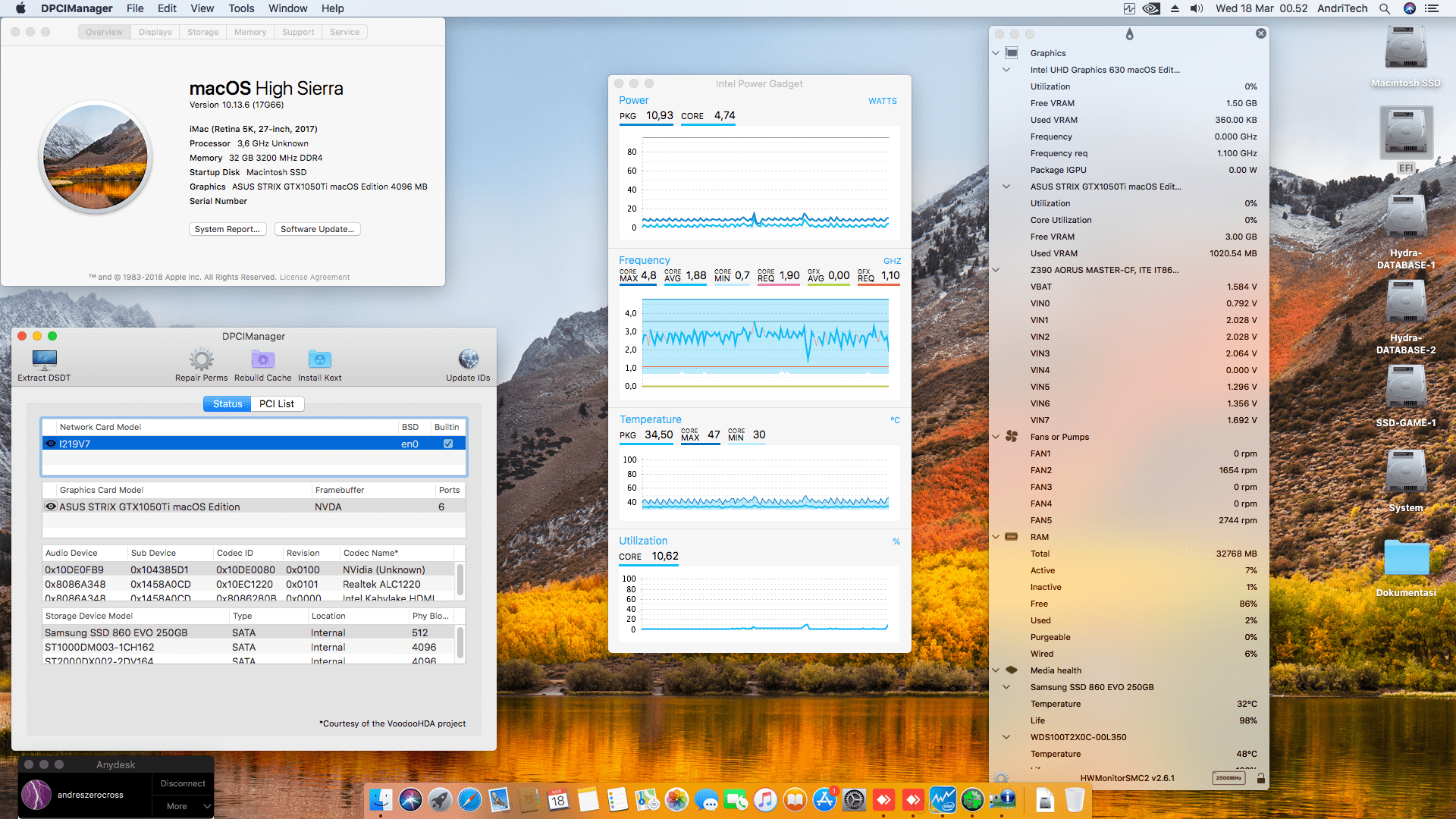Toggle Builtin checkbox for I219V7

tap(448, 444)
